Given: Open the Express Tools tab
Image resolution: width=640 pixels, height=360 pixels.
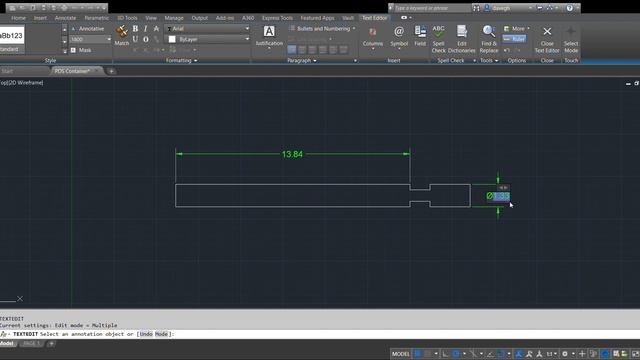Looking at the screenshot, I should pyautogui.click(x=277, y=18).
